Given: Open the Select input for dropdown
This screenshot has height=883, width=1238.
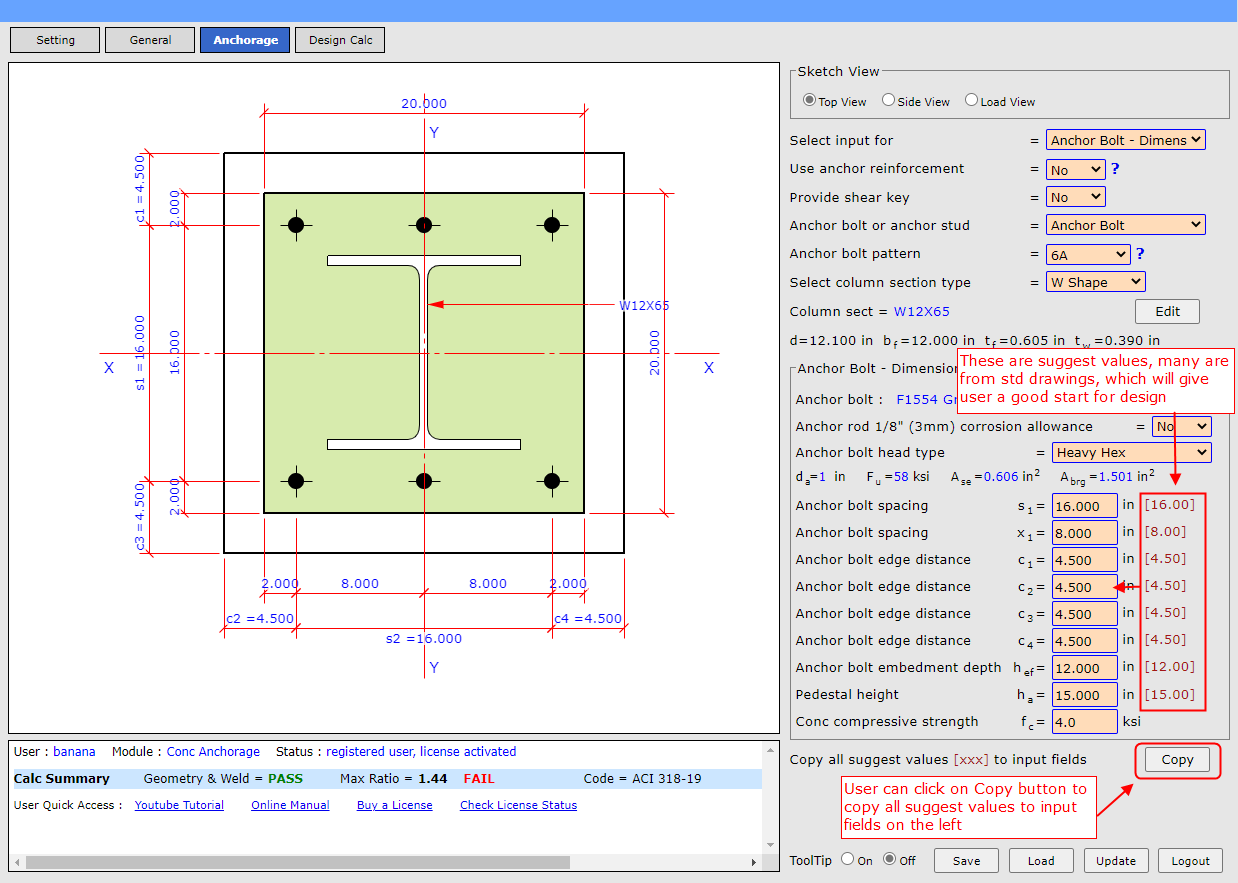Looking at the screenshot, I should tap(1125, 141).
